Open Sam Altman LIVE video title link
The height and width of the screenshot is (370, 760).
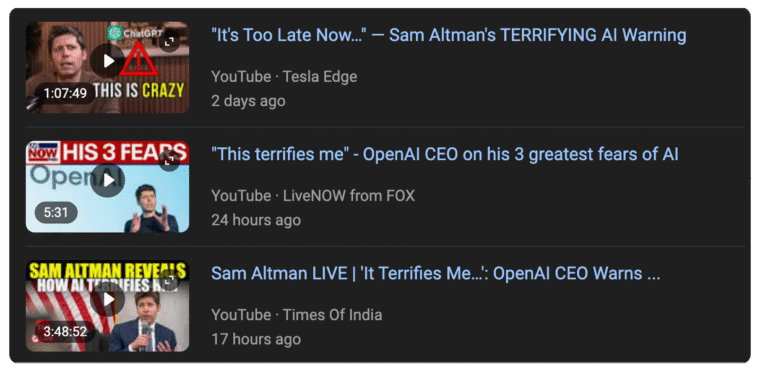coord(436,274)
